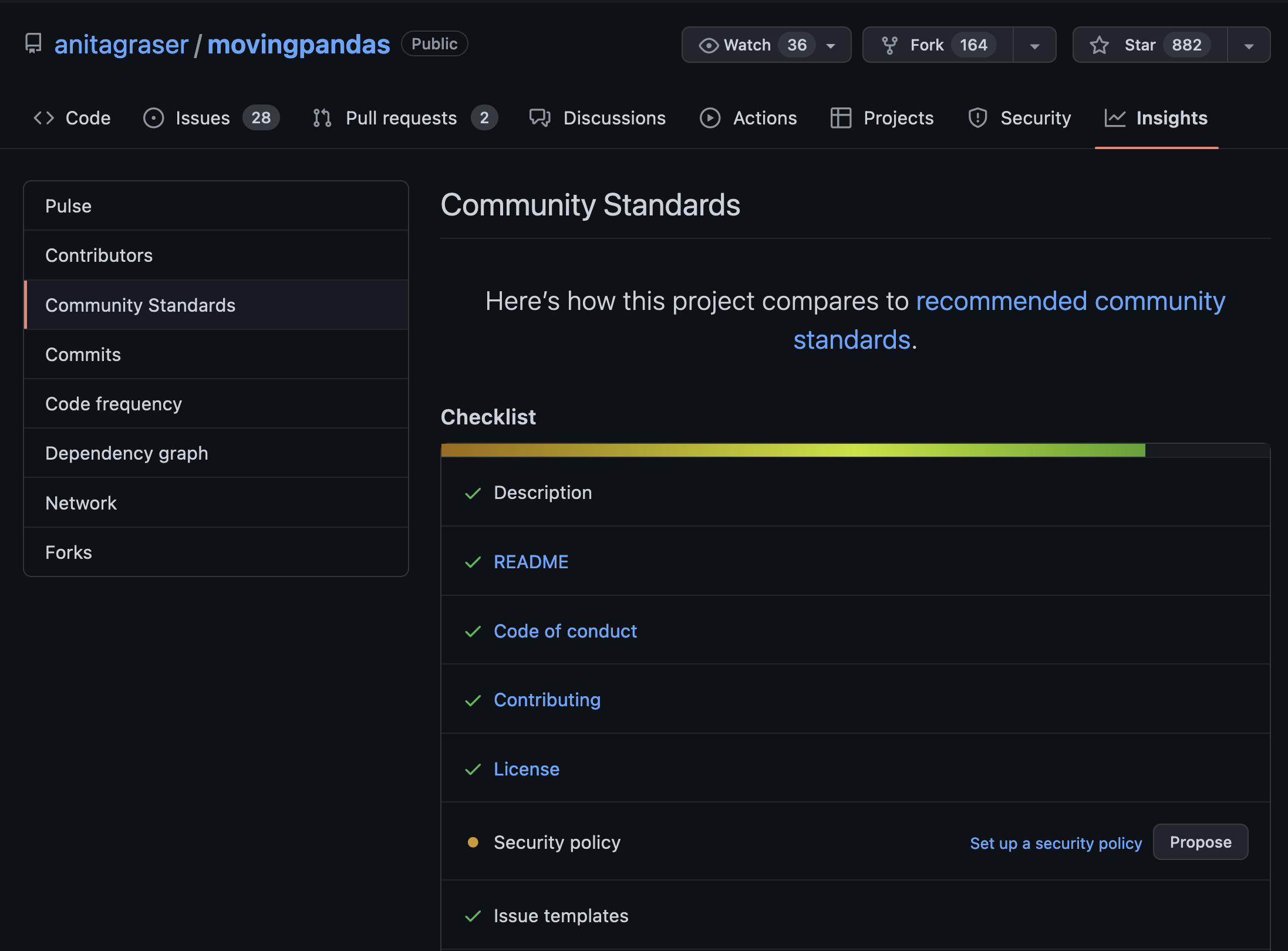Click the Fork button label
The height and width of the screenshot is (951, 1288).
click(x=927, y=45)
